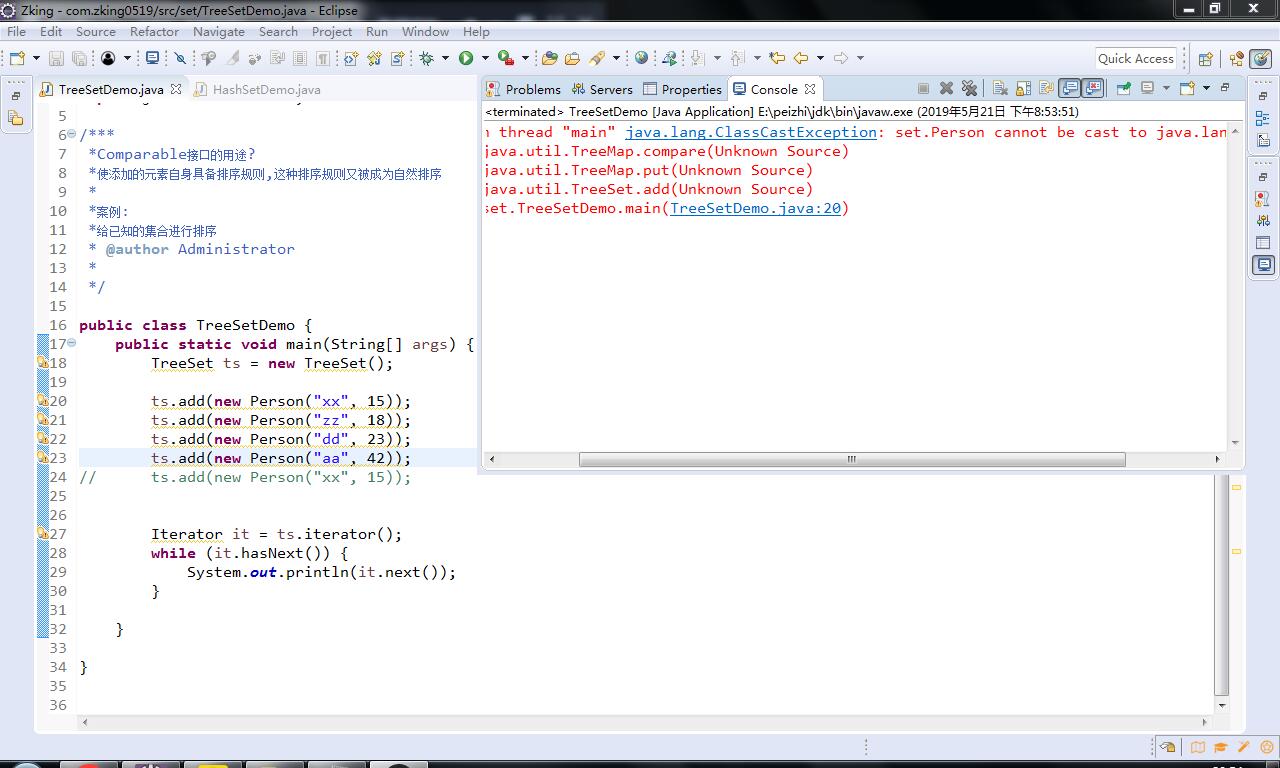
Task: Click the New Java Class icon
Action: pos(372,58)
